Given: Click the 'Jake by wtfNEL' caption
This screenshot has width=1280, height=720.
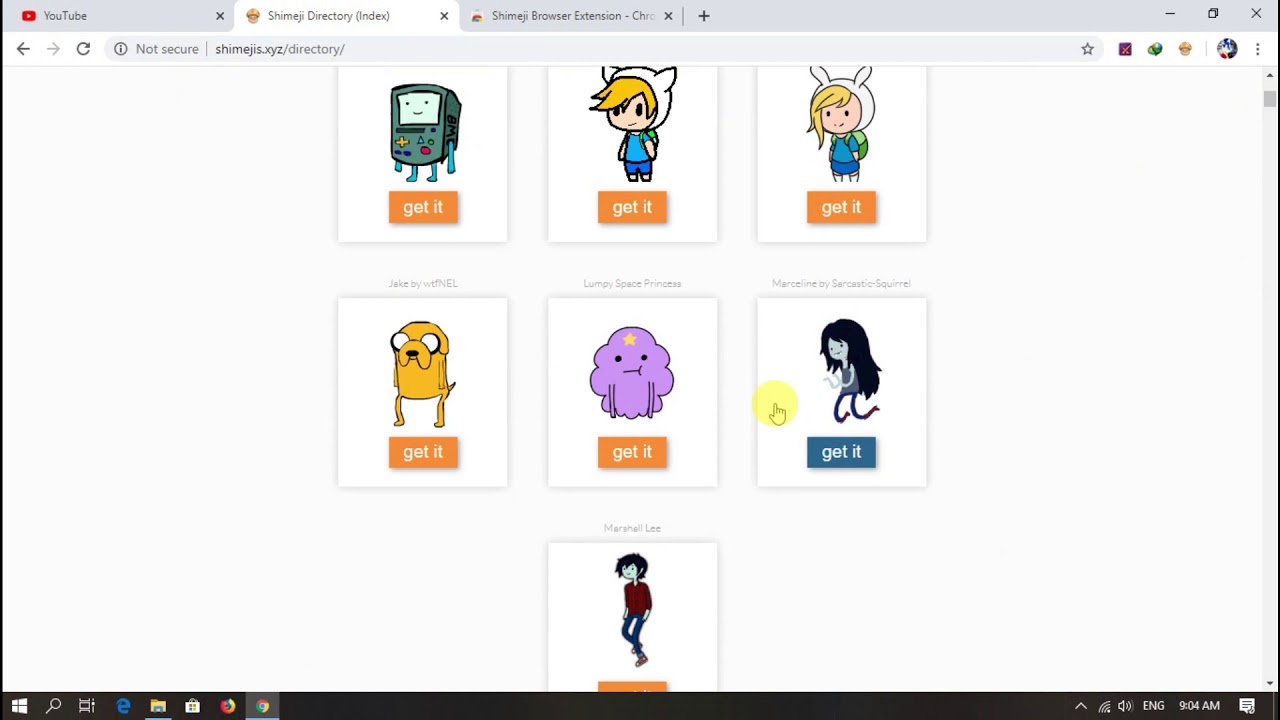Looking at the screenshot, I should (x=423, y=284).
